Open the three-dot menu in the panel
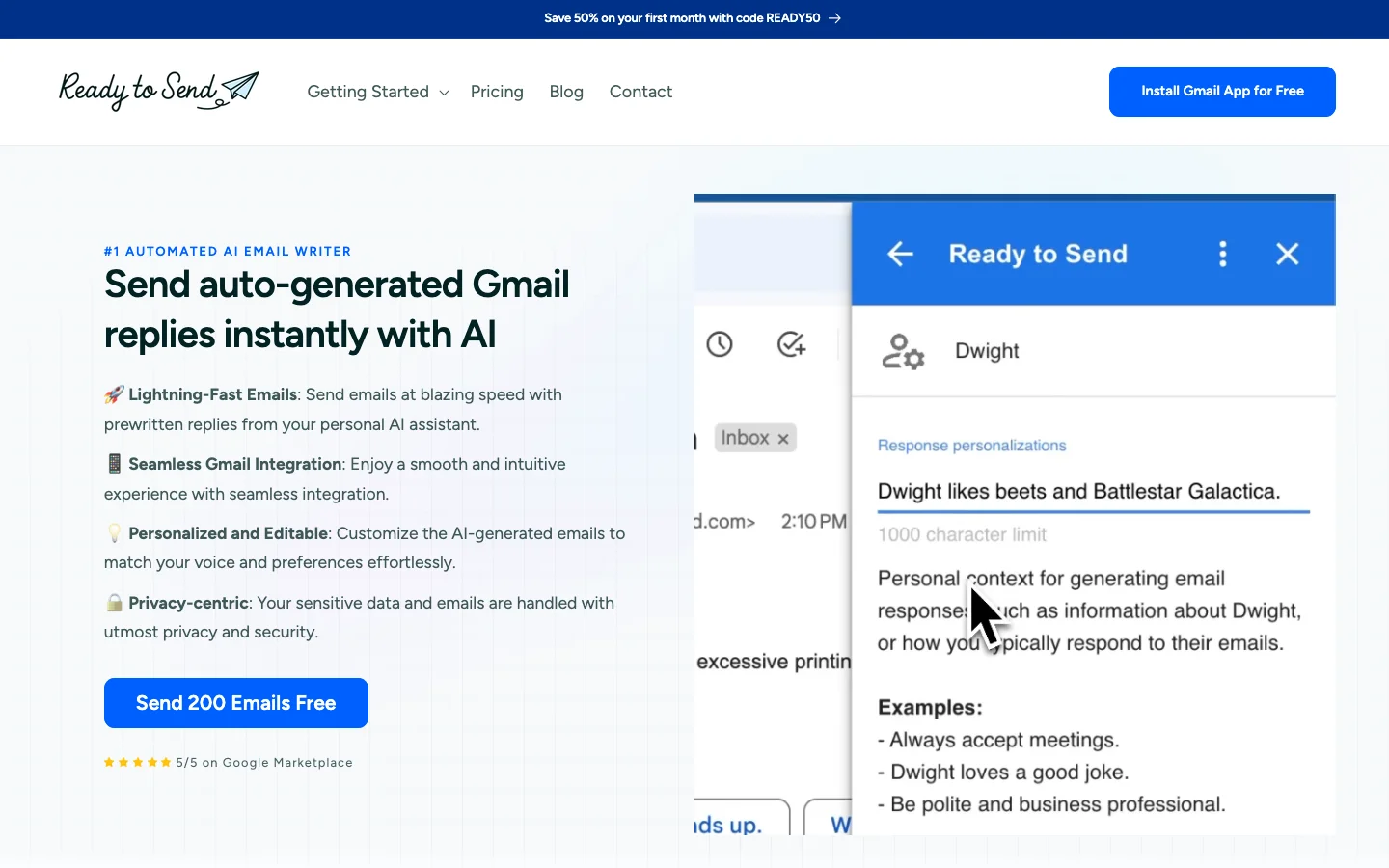The image size is (1389, 868). click(x=1223, y=254)
